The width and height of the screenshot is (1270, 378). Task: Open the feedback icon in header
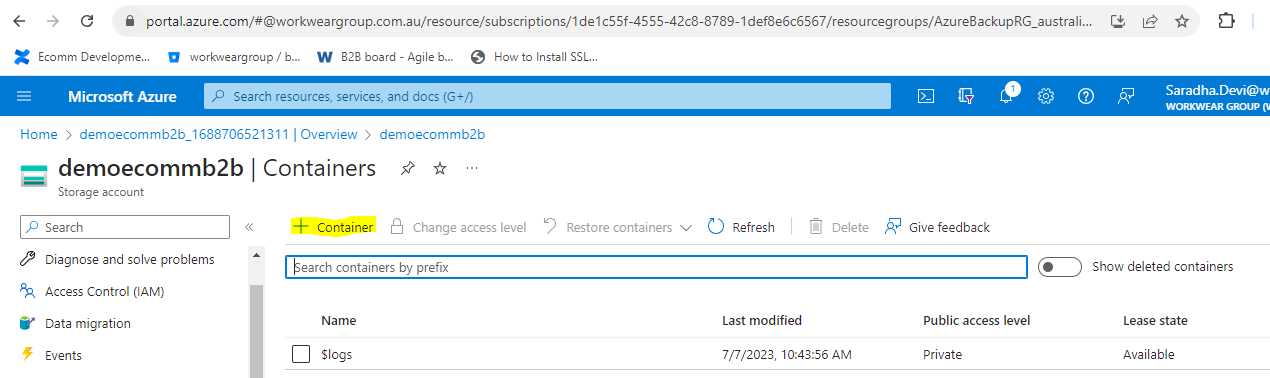[1126, 96]
